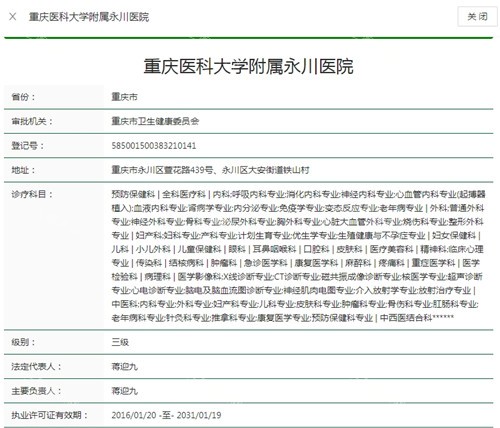Click the 地址 label
This screenshot has height=428, width=500.
click(23, 170)
